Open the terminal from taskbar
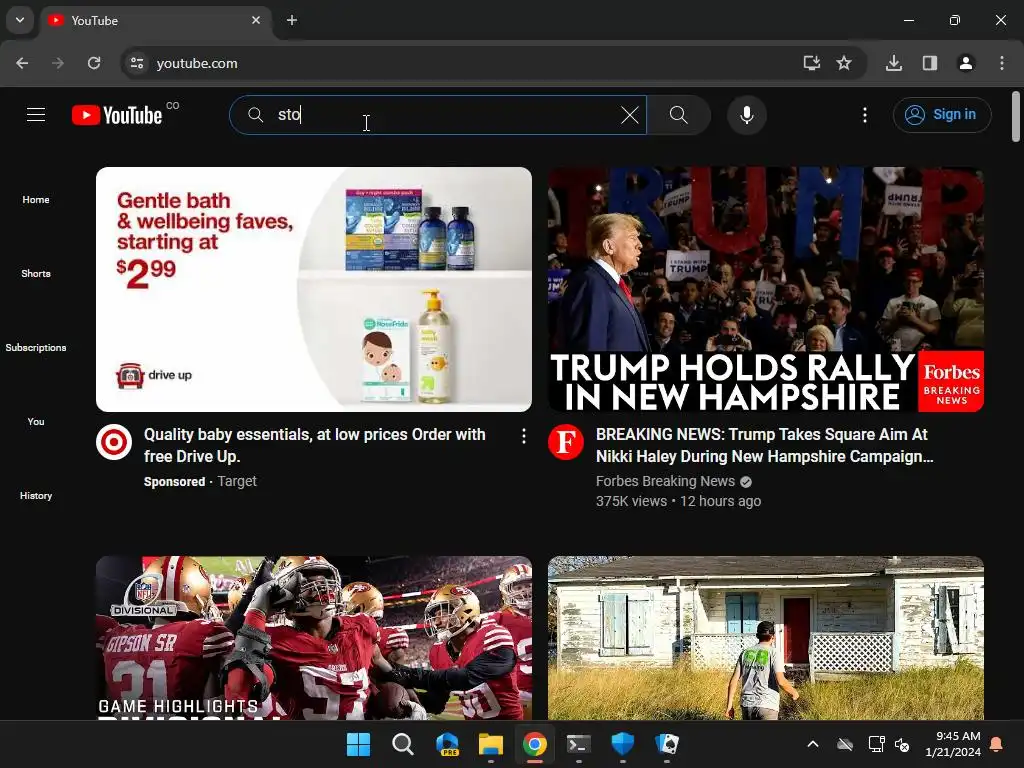1024x768 pixels. tap(579, 744)
